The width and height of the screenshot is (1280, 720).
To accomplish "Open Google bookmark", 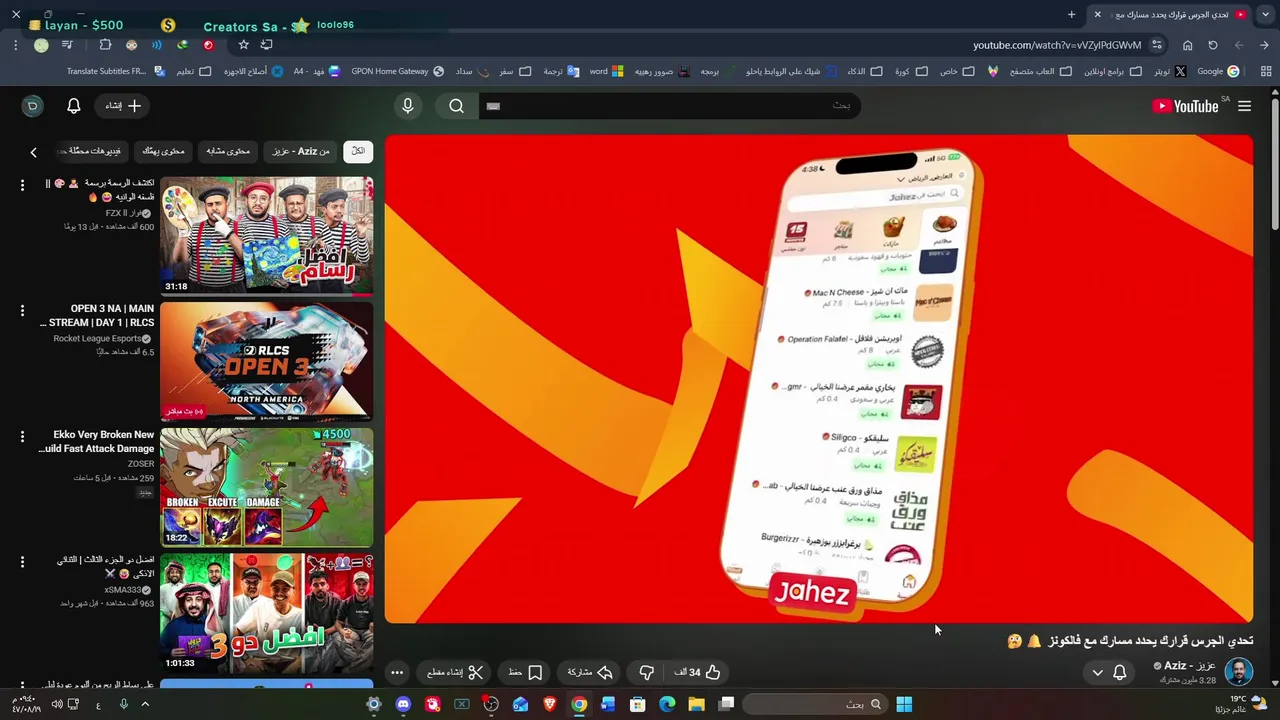I will [1217, 71].
